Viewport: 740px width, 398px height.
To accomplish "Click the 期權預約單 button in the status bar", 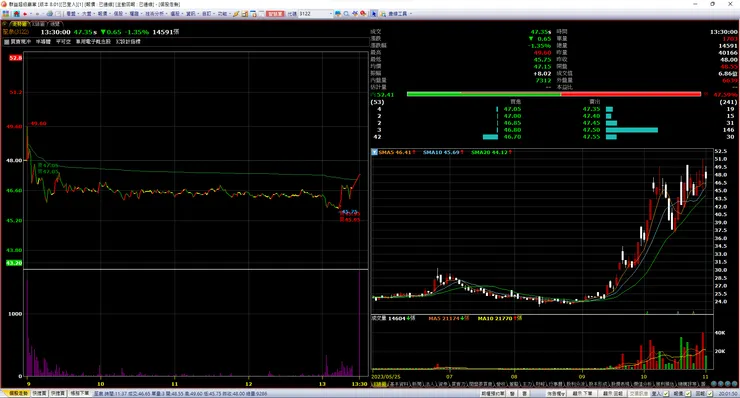I will click(493, 393).
